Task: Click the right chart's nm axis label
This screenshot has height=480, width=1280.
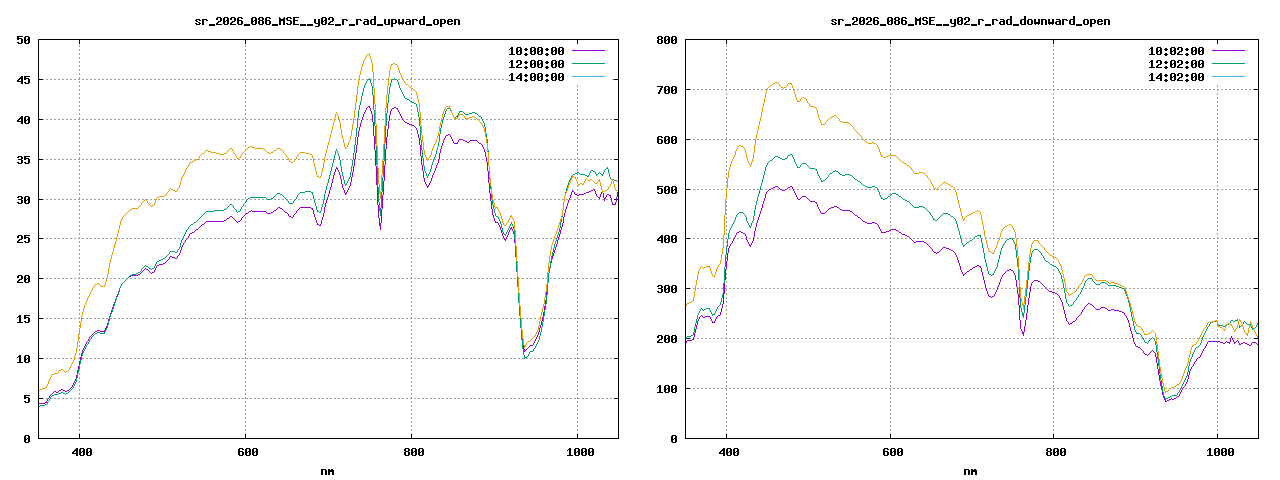Action: [970, 471]
